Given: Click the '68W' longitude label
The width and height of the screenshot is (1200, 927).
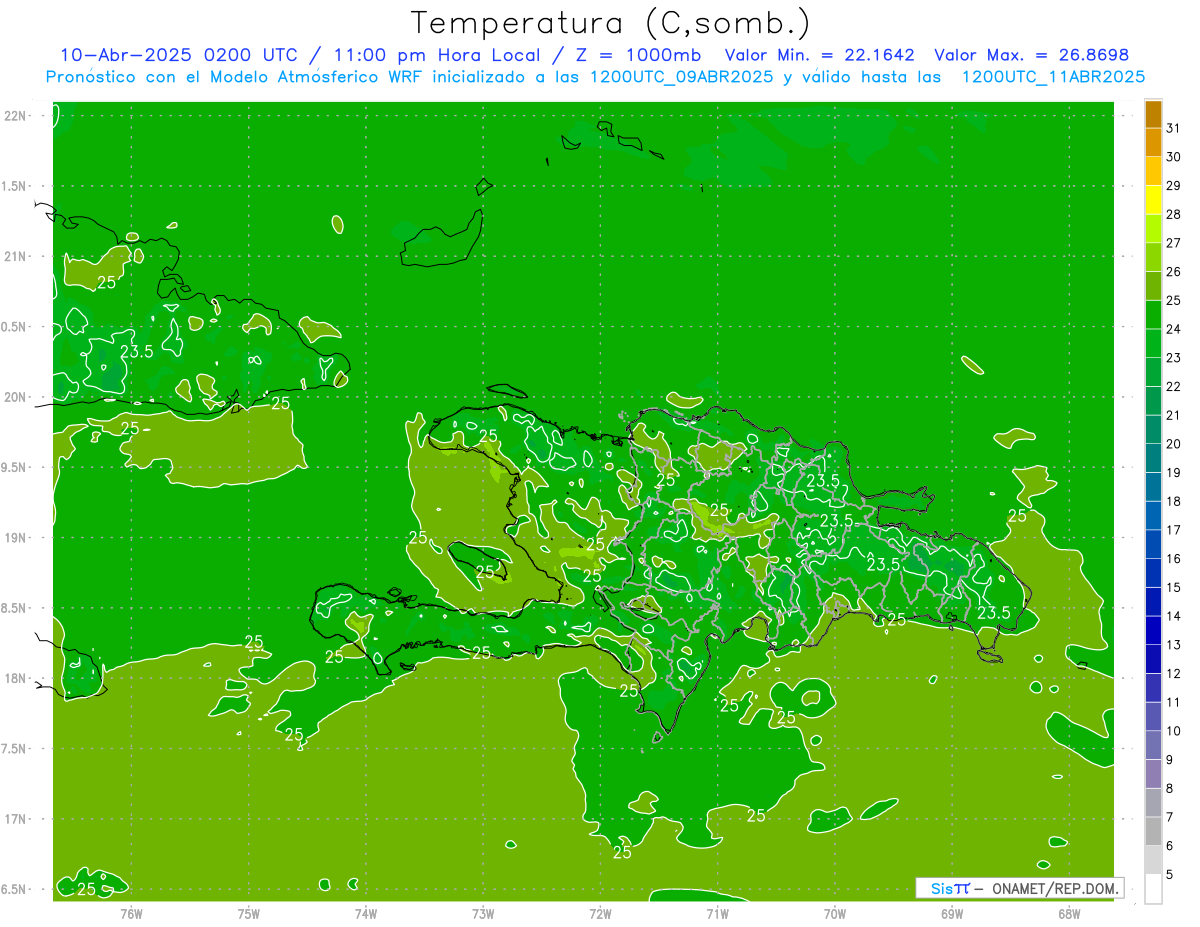Looking at the screenshot, I should coord(1069,914).
